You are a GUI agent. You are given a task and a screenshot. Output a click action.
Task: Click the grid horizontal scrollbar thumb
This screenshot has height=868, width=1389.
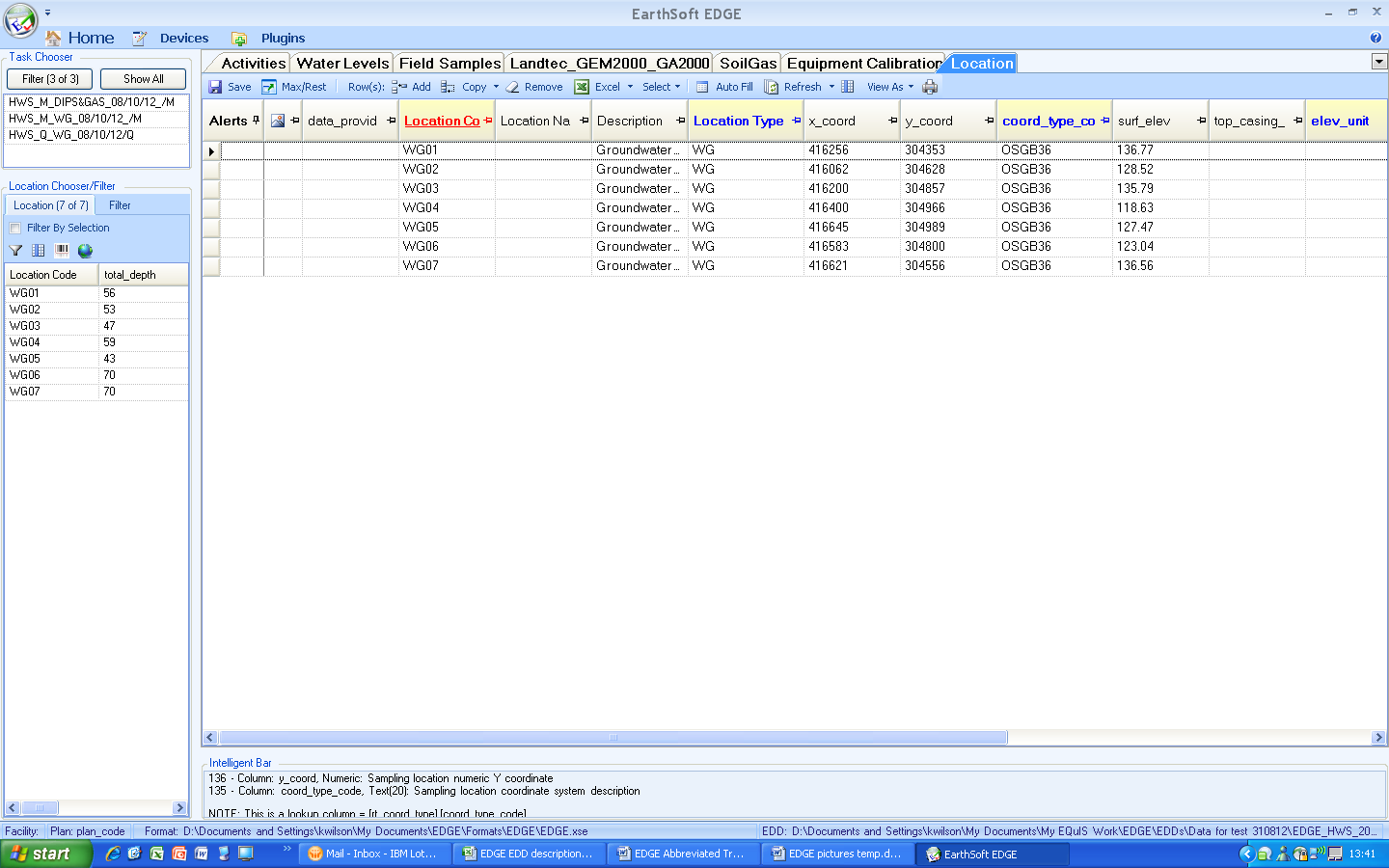pos(613,738)
